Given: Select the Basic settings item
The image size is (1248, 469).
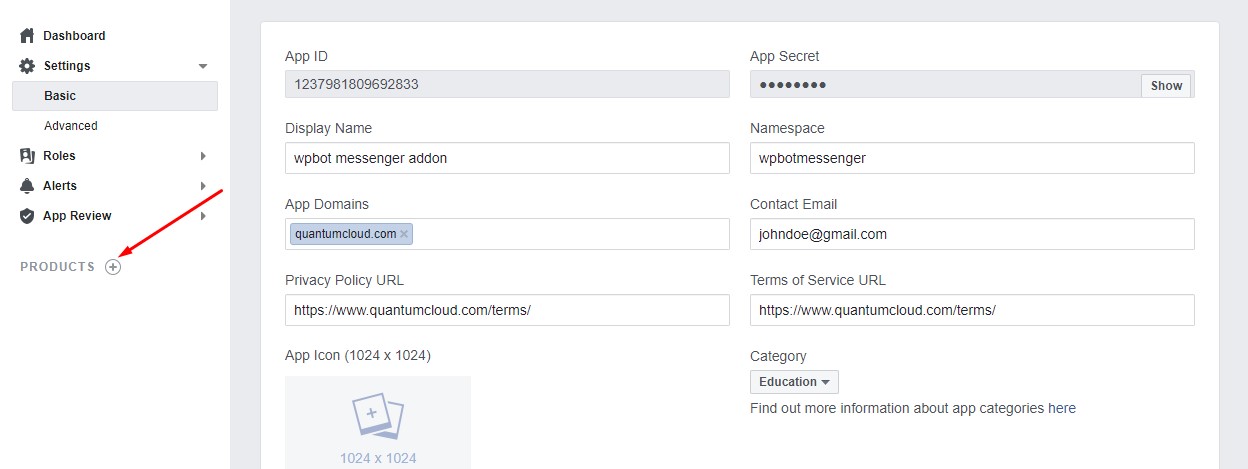Looking at the screenshot, I should click(115, 96).
